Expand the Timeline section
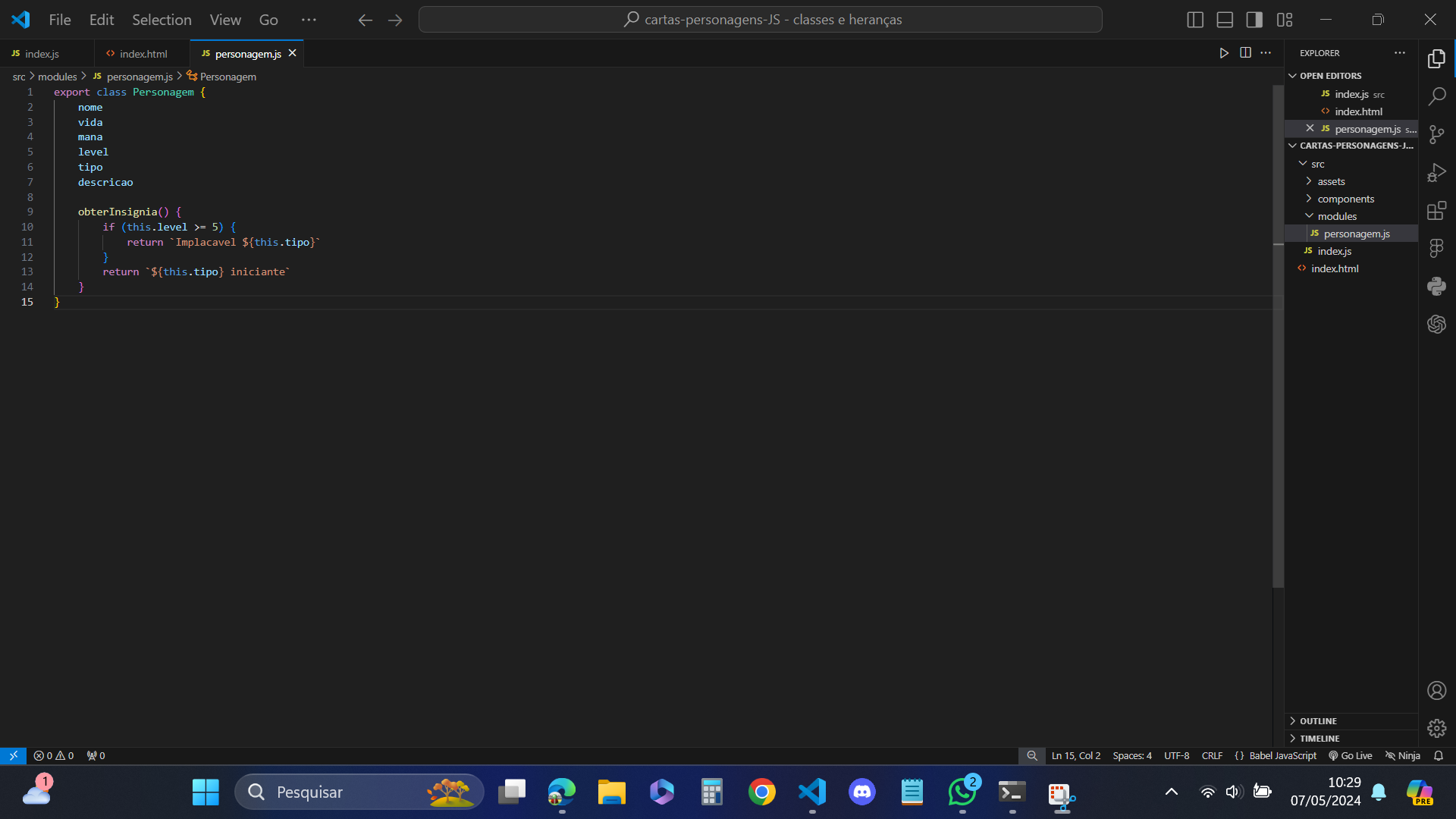The width and height of the screenshot is (1456, 819). [1351, 739]
